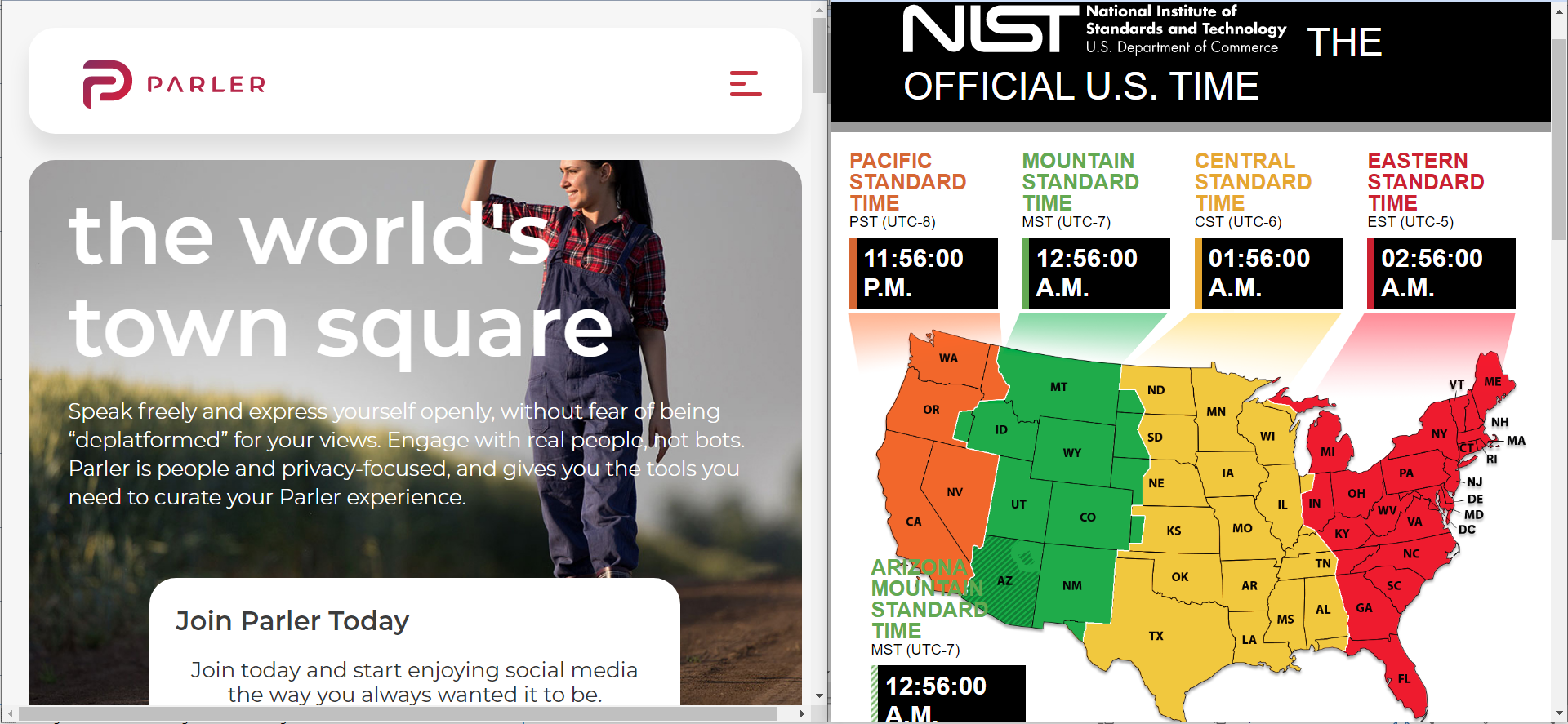Click the up arrow on Parler's vertical scrollbar
This screenshot has width=1568, height=724.
coord(819,11)
